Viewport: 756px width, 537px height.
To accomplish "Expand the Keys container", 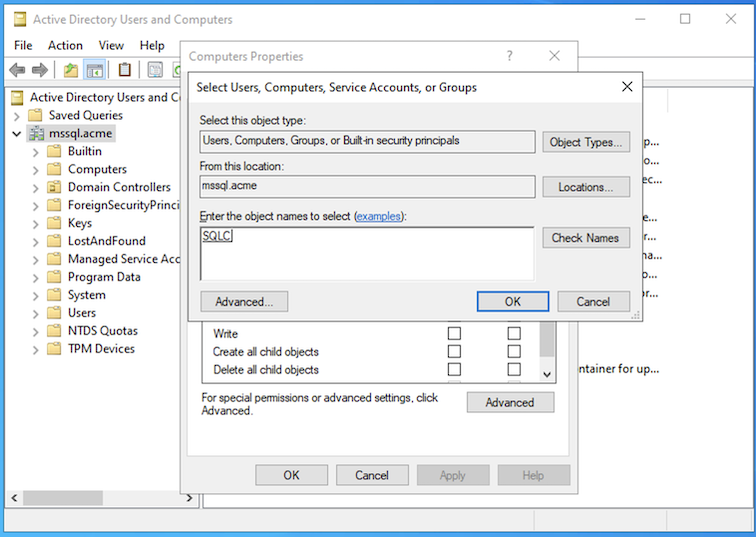I will pos(36,224).
